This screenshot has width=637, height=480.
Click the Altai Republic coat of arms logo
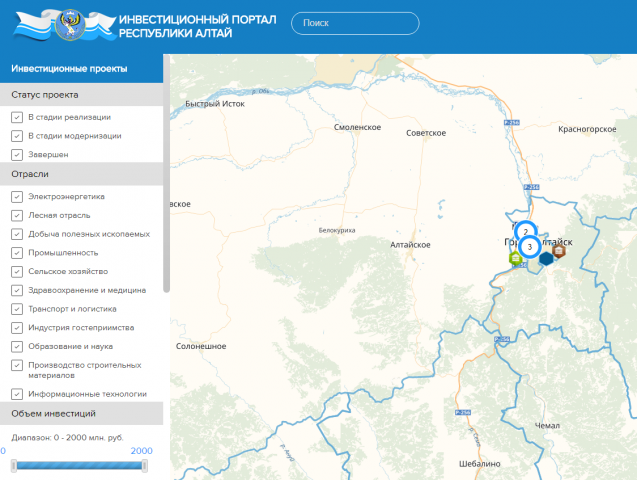[70, 25]
